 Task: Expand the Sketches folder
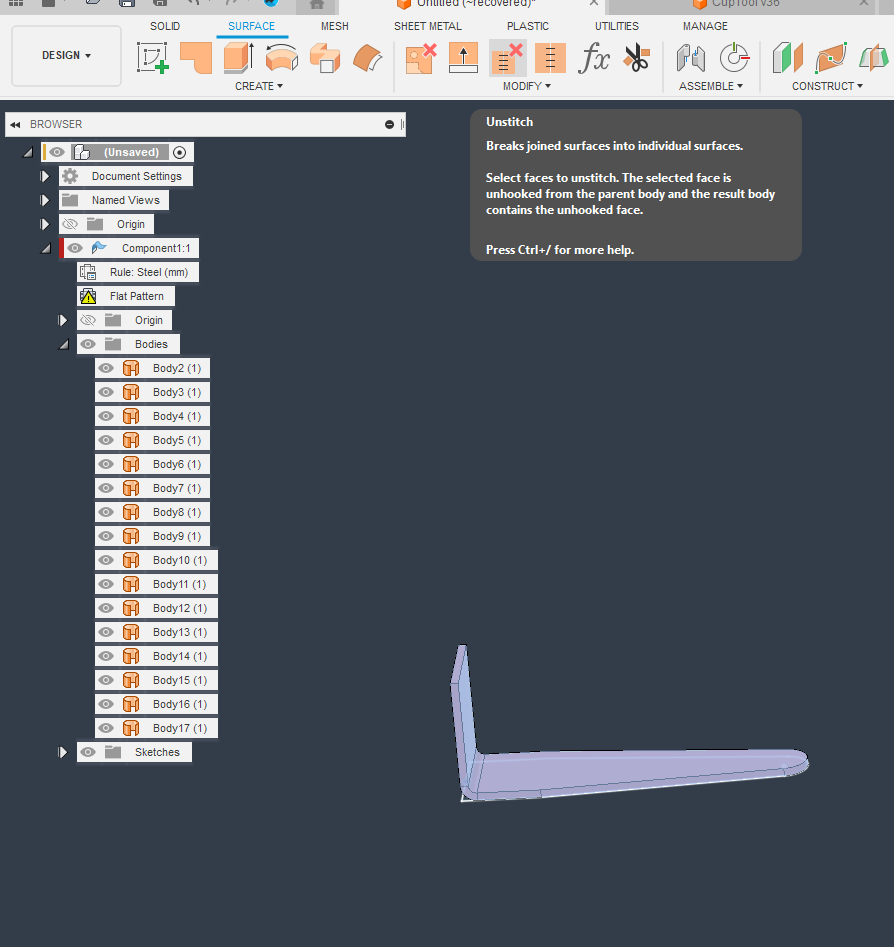[63, 751]
